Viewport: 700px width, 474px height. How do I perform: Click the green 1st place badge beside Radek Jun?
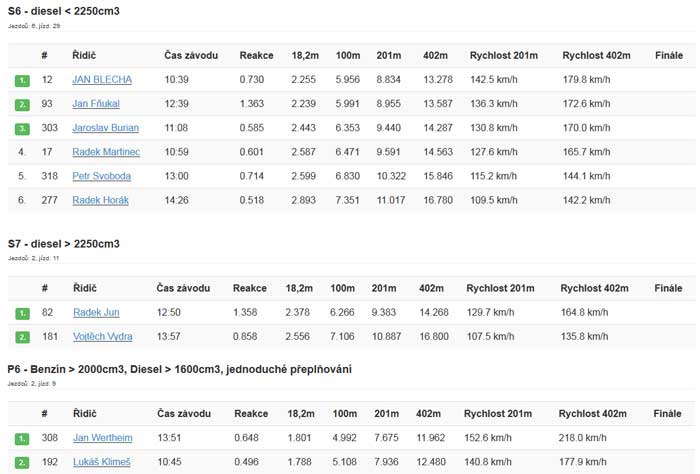pyautogui.click(x=22, y=313)
